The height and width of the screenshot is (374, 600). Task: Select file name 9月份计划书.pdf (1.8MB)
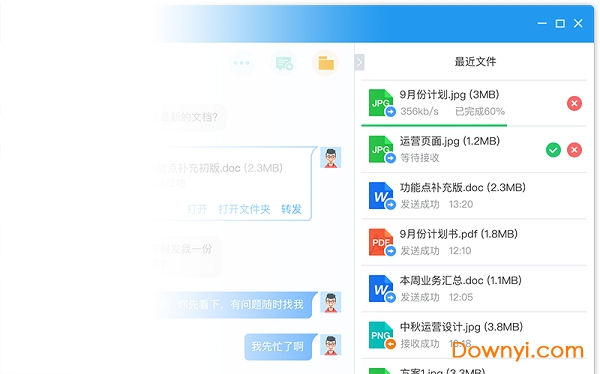[458, 234]
